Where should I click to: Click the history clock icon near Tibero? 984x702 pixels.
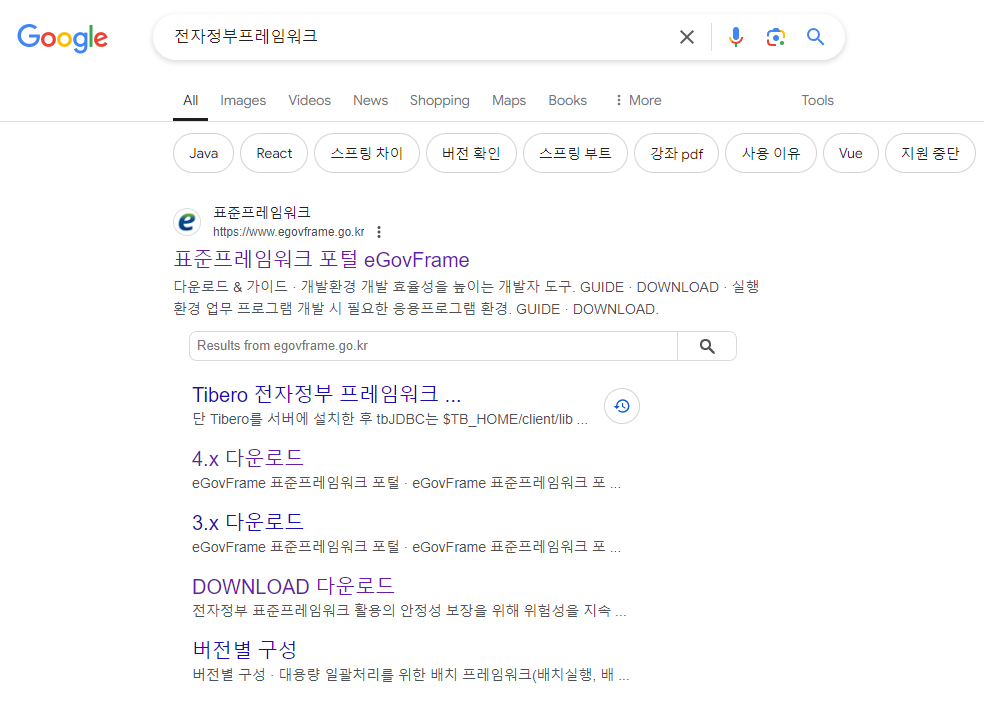tap(622, 407)
